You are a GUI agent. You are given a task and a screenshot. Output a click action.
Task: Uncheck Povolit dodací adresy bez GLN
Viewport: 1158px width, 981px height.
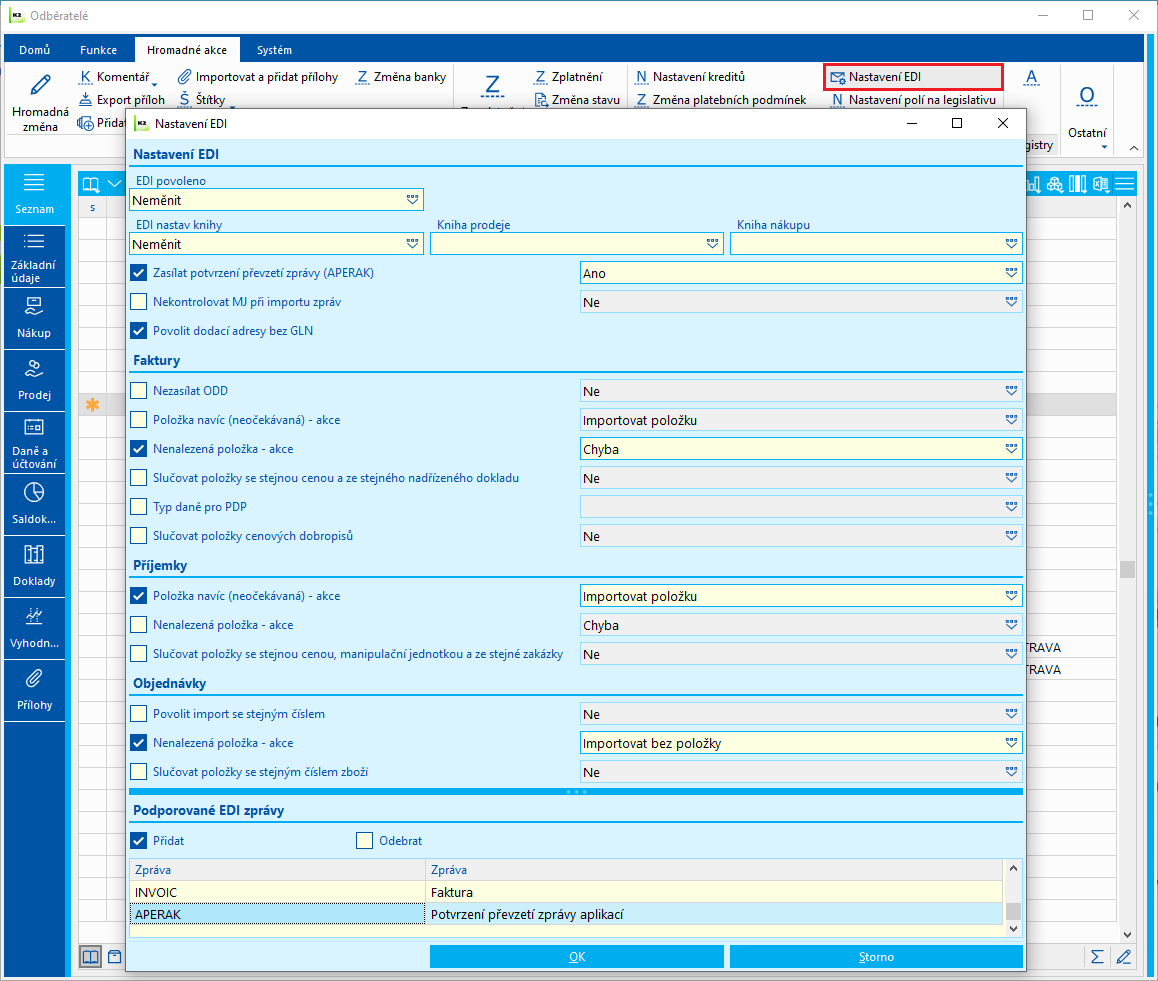pos(138,330)
